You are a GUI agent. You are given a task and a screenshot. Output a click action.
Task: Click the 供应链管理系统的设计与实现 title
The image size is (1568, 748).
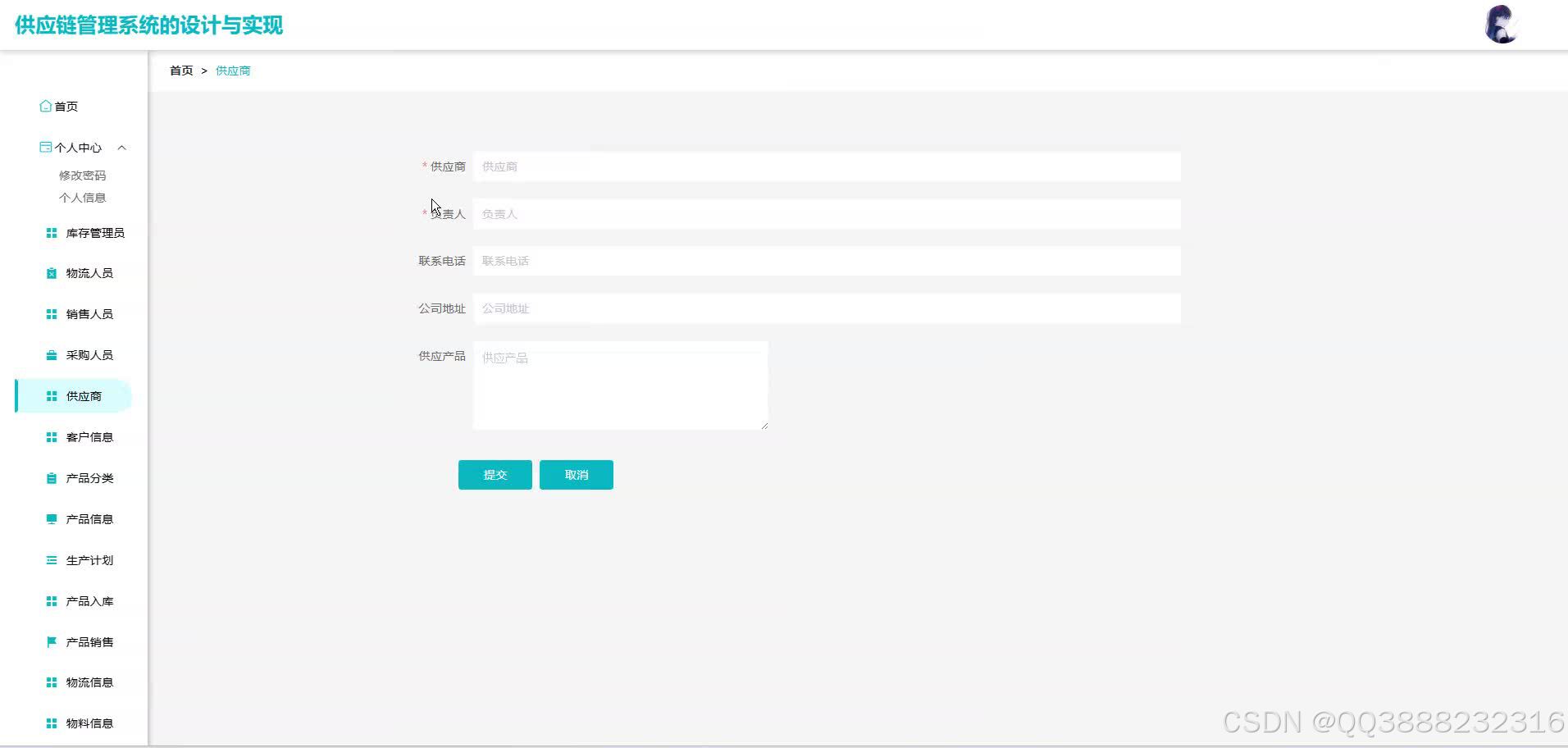click(x=149, y=25)
